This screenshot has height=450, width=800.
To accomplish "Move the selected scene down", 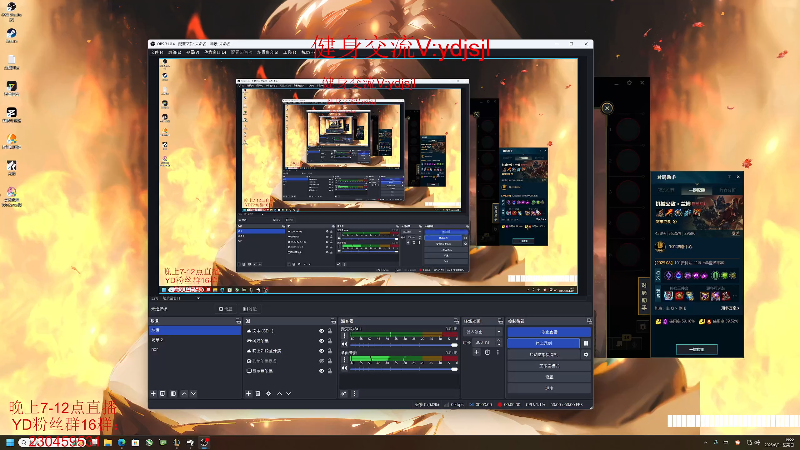I will pos(193,393).
